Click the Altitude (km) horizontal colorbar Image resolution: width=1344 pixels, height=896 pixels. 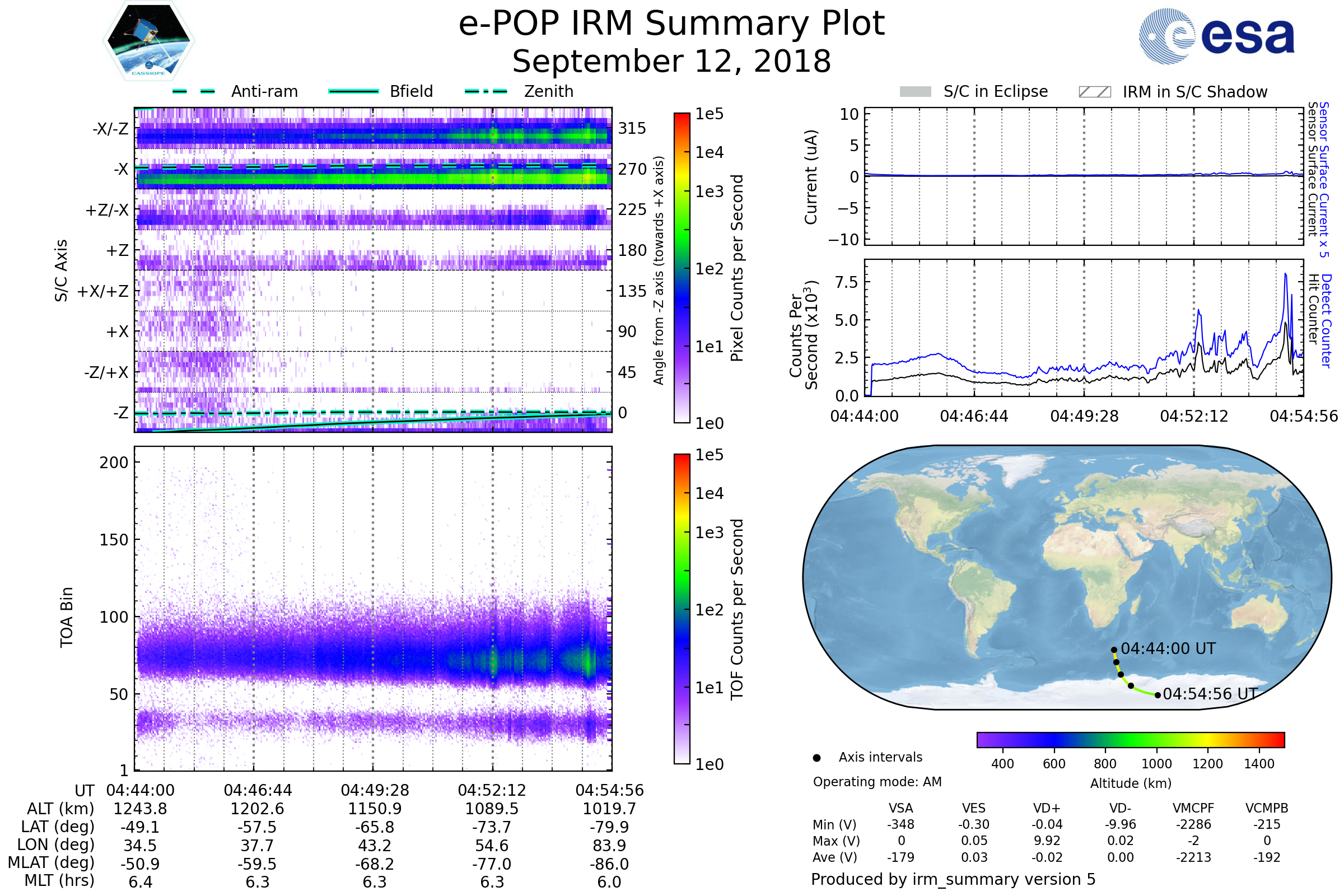(x=1130, y=739)
